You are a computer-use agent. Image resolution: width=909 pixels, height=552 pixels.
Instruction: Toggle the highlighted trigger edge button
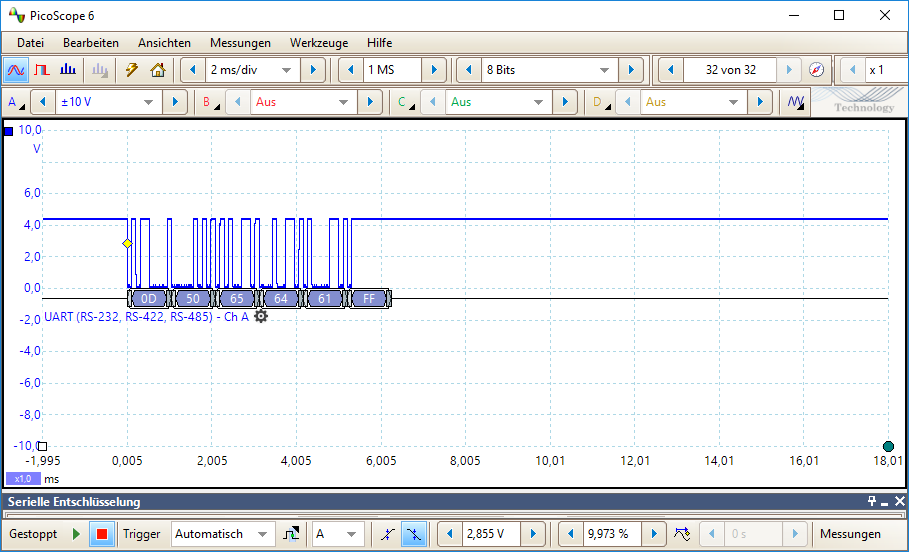pos(413,534)
